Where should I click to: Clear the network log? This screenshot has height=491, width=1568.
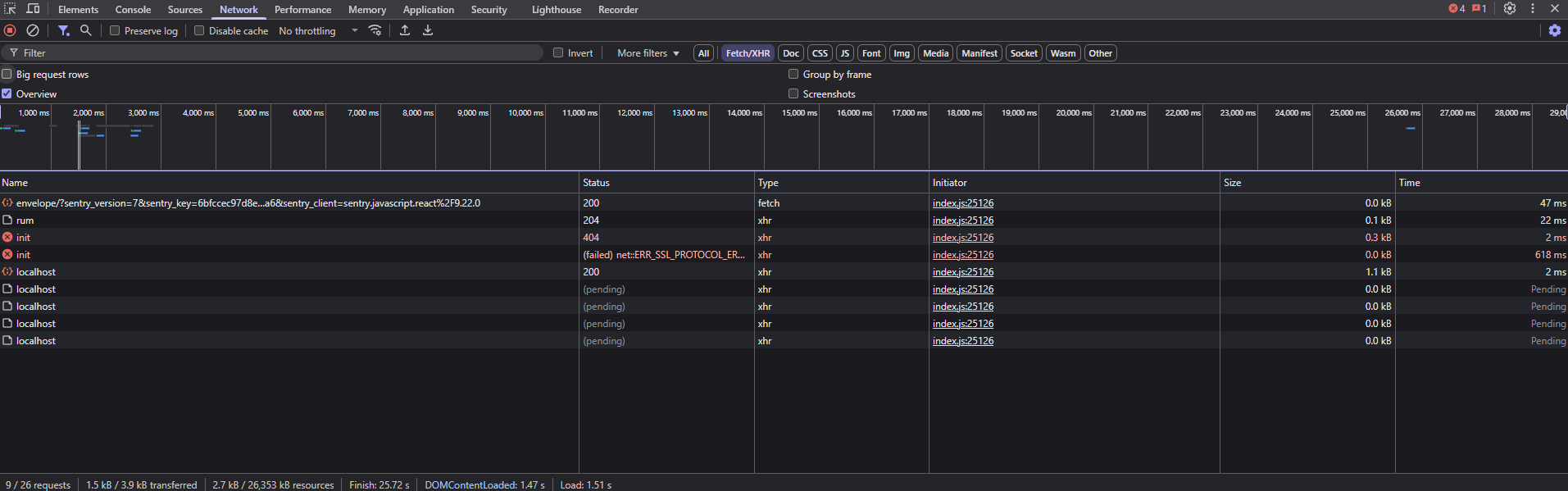[33, 30]
